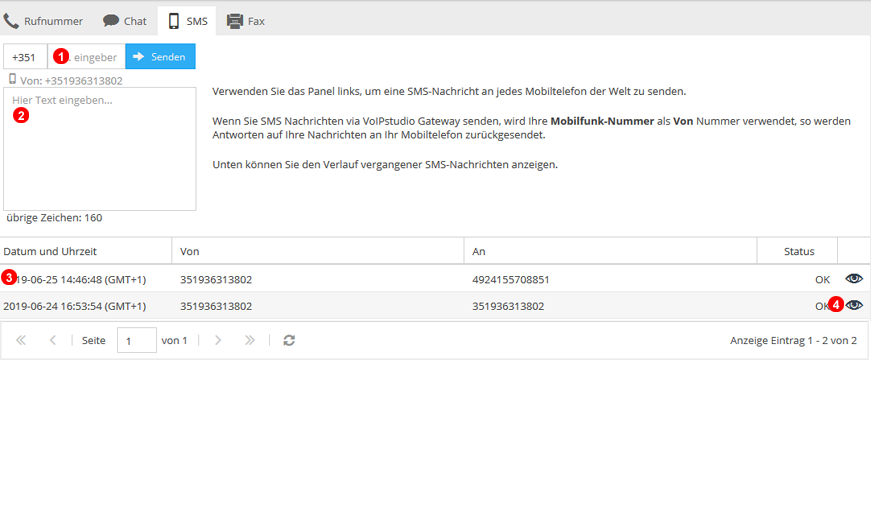This screenshot has width=871, height=516.
Task: Click 'Anzeige Eintrag 1 - 2 von 2' text
Action: [793, 340]
